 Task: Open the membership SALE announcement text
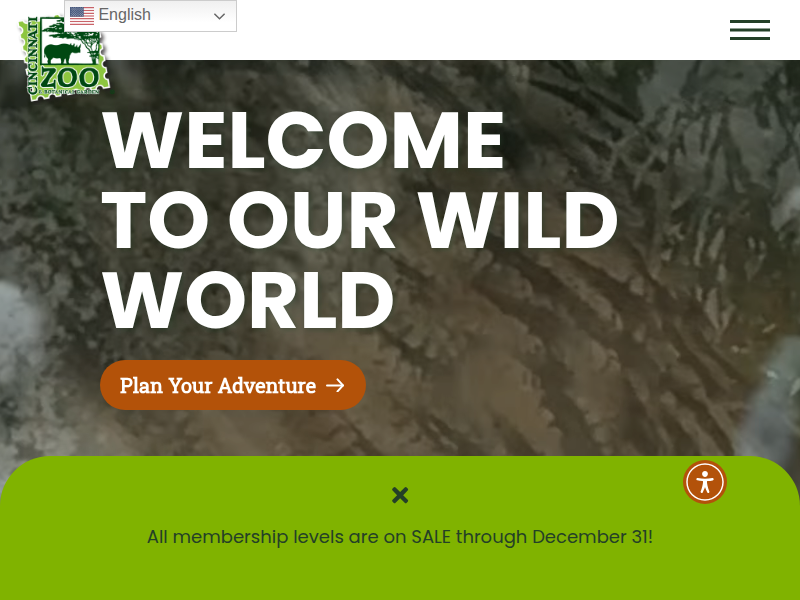pos(399,537)
